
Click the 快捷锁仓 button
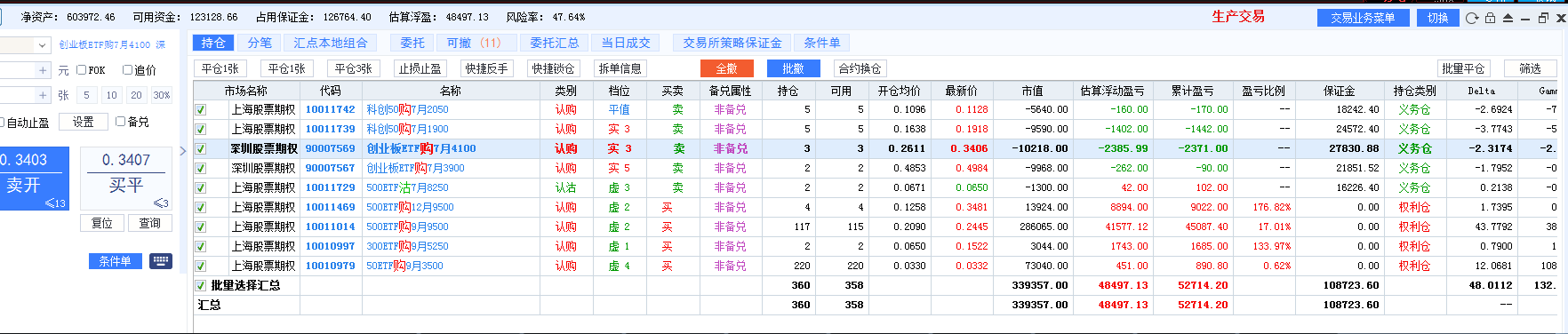click(x=554, y=68)
